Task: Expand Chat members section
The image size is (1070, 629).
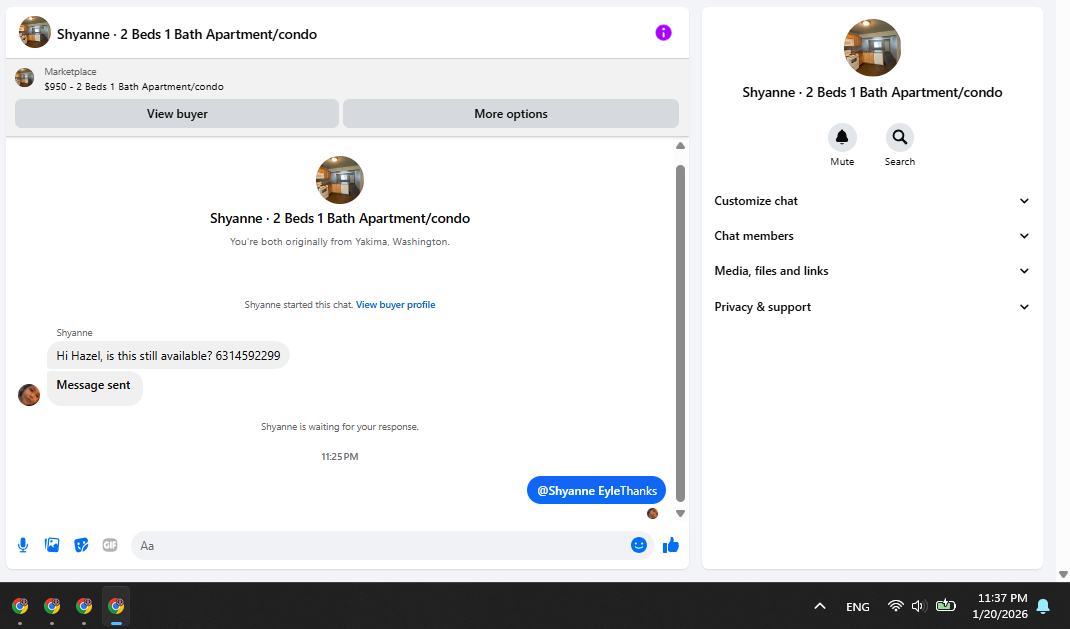Action: coord(872,235)
